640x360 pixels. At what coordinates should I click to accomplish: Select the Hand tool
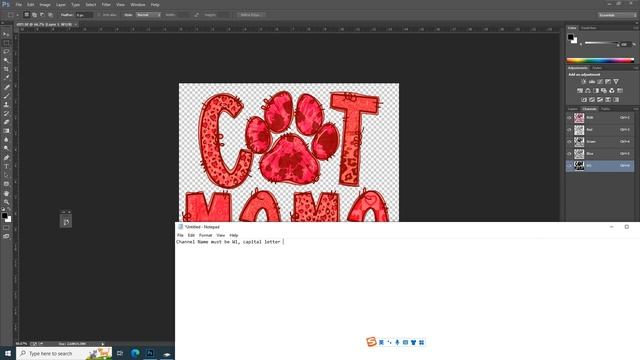tap(6, 193)
